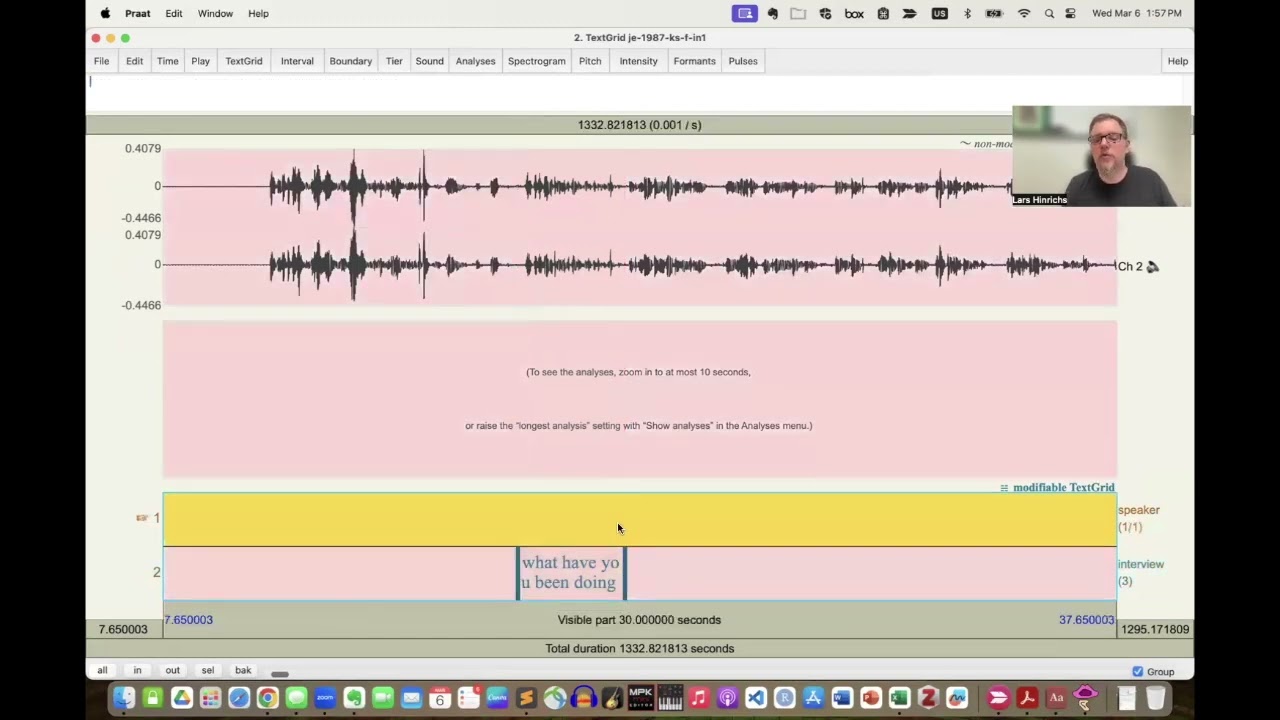This screenshot has height=720, width=1280.
Task: Open Calendar from the dock
Action: [x=440, y=697]
